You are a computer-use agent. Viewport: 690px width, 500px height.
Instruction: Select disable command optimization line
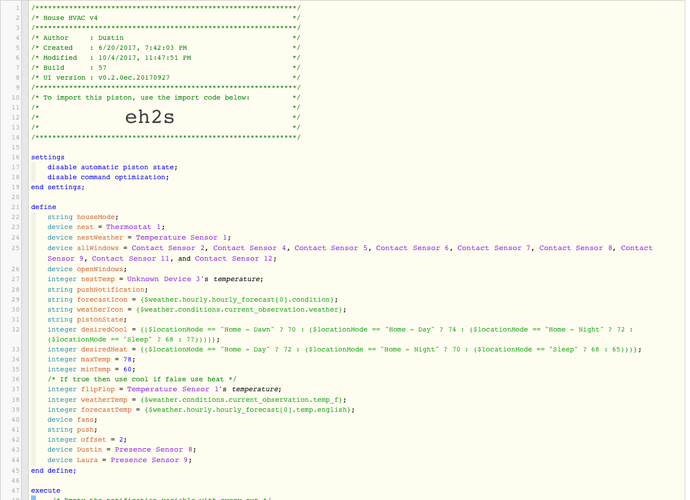click(x=108, y=177)
